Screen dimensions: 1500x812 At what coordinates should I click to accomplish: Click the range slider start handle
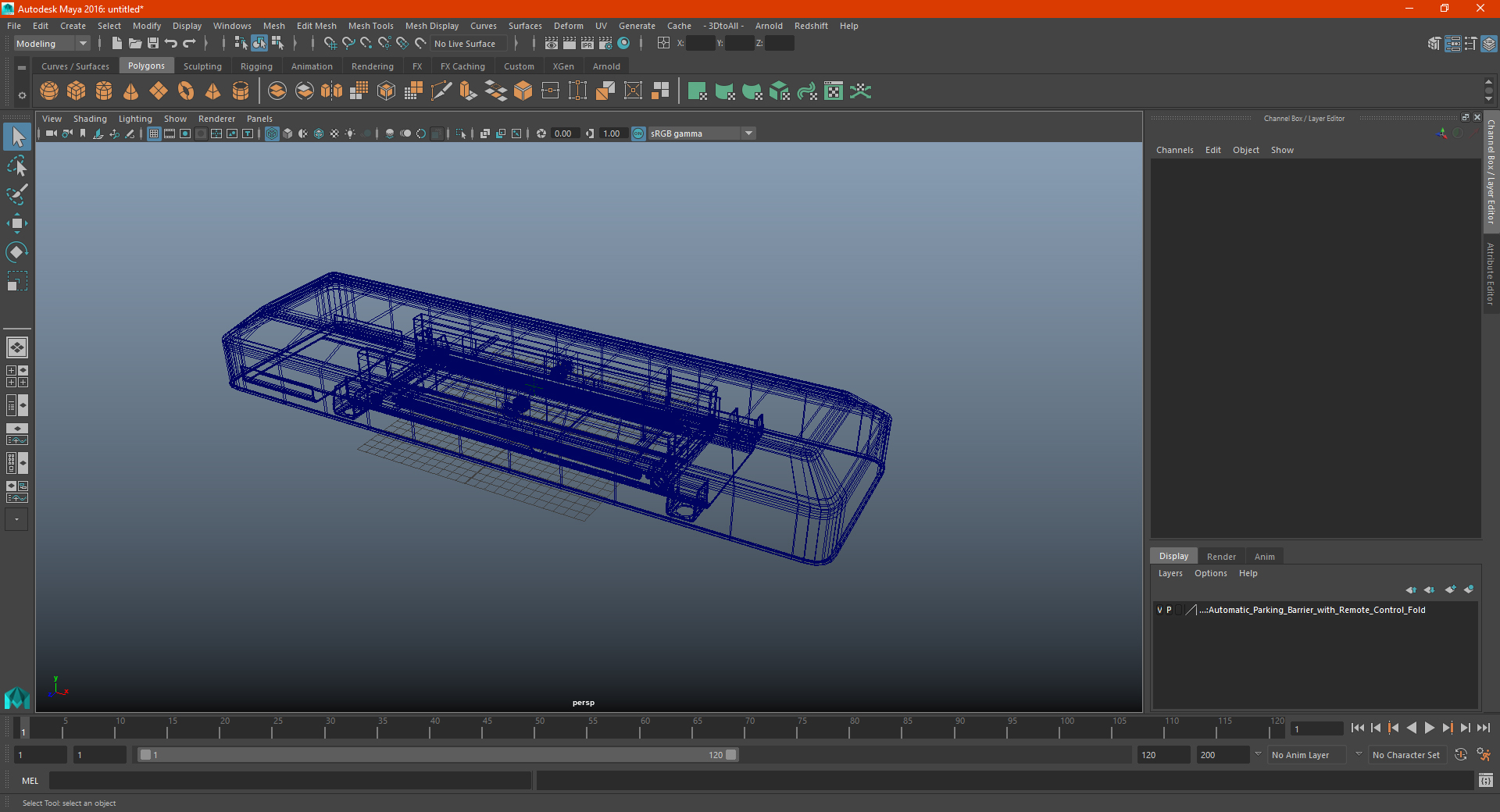click(145, 755)
